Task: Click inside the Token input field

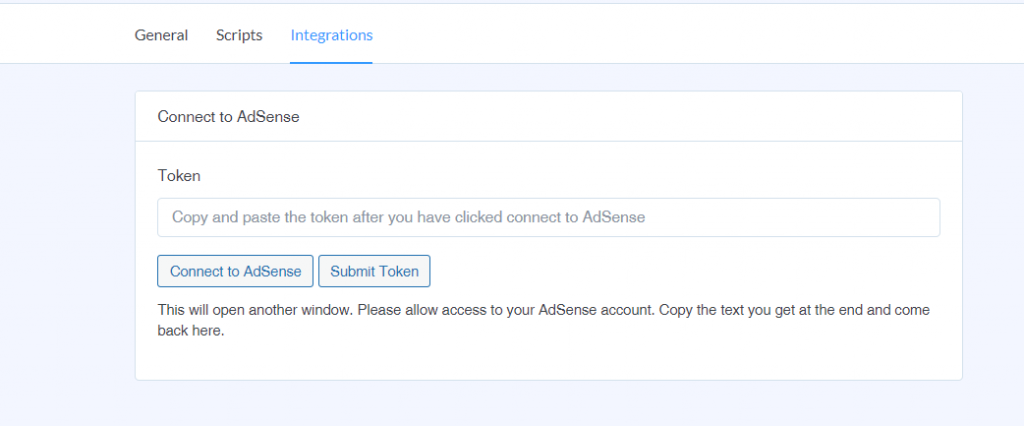Action: [549, 218]
